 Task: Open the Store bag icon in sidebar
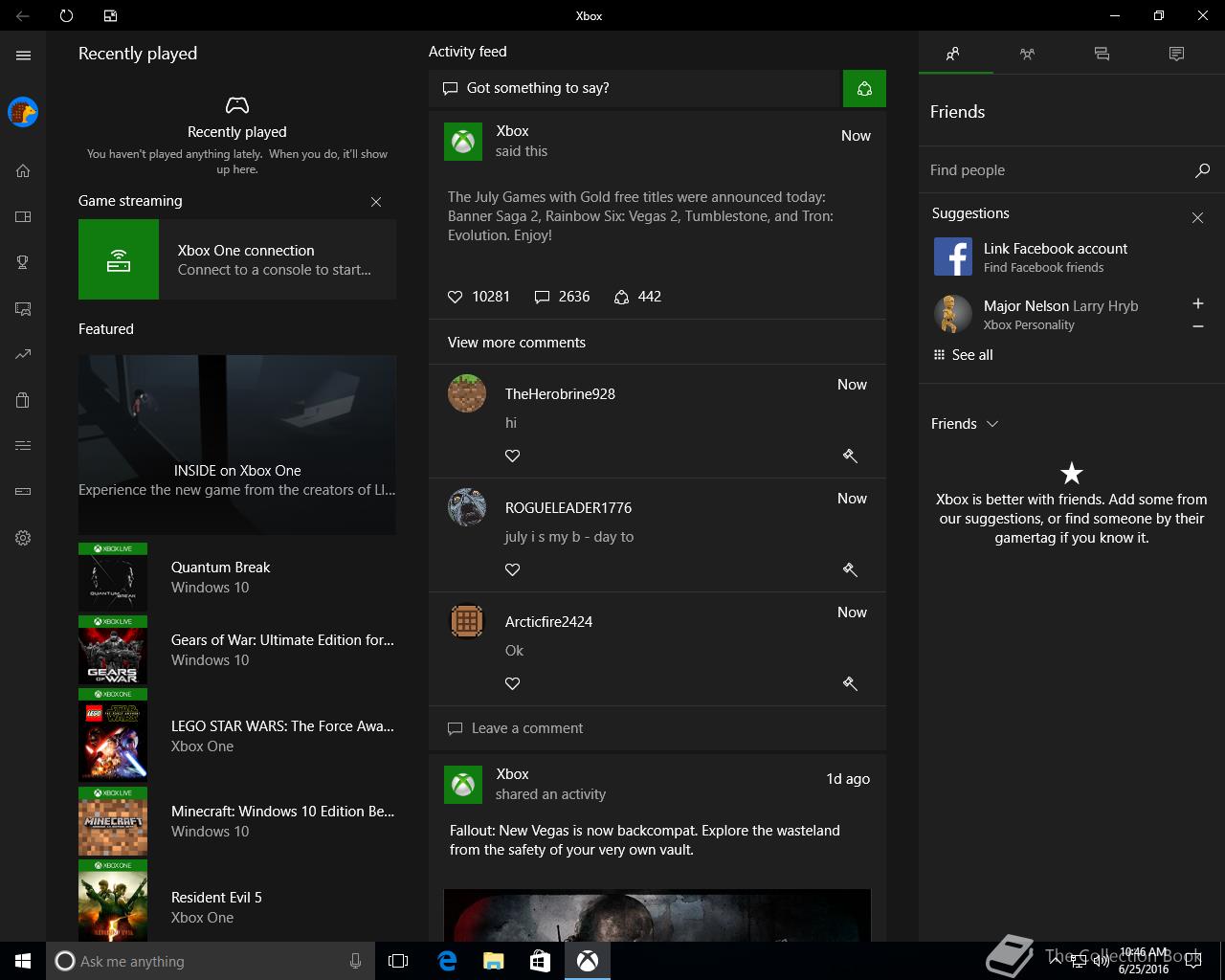point(23,400)
